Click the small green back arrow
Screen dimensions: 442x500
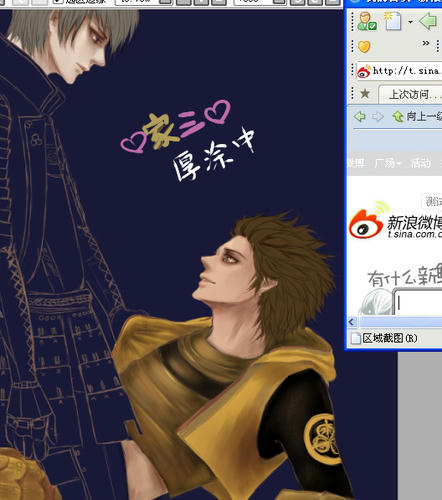360,116
